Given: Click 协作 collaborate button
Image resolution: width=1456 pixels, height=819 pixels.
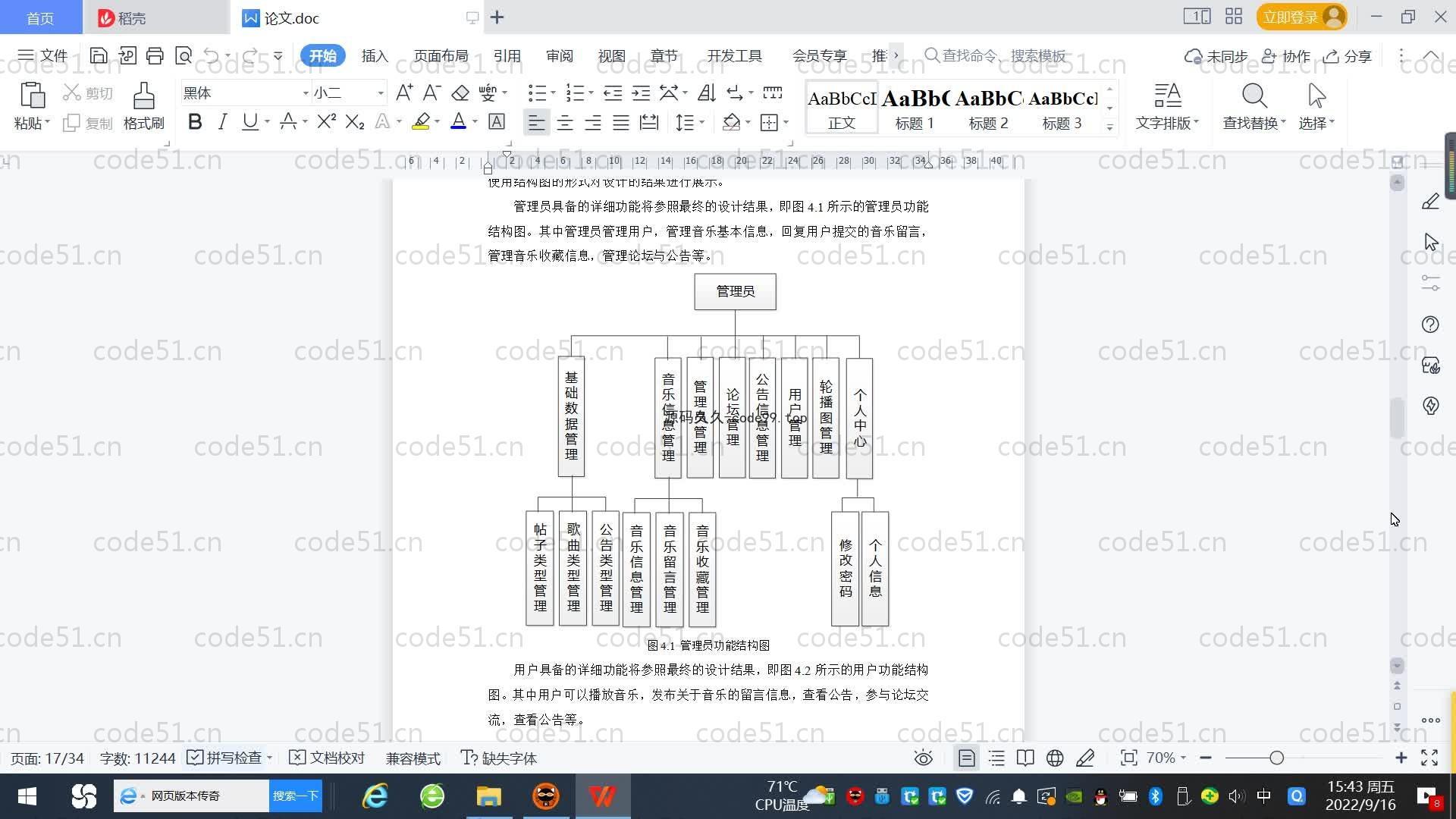Looking at the screenshot, I should tap(1286, 56).
